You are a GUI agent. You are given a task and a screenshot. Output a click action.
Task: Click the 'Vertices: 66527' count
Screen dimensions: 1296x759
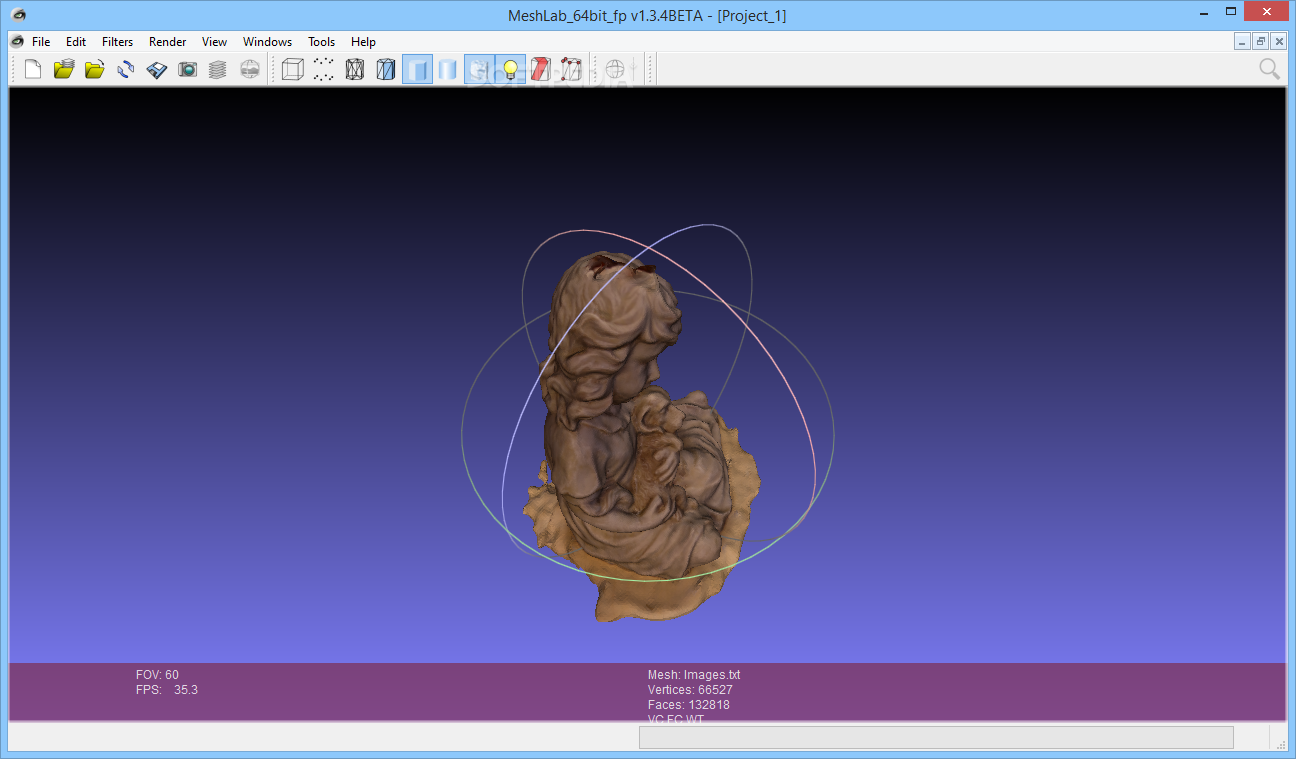pos(690,690)
